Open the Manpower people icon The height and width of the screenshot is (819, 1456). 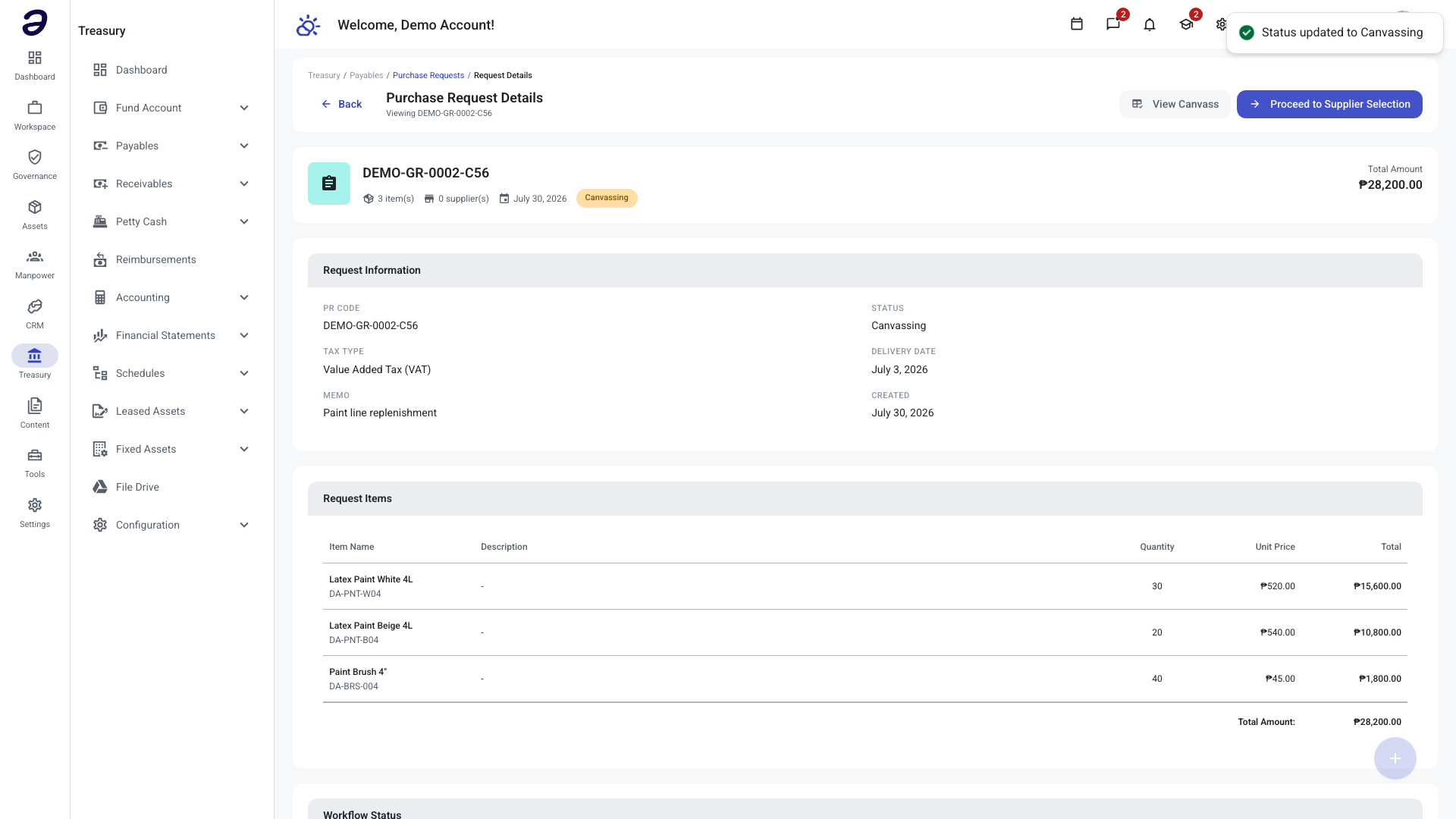[35, 256]
